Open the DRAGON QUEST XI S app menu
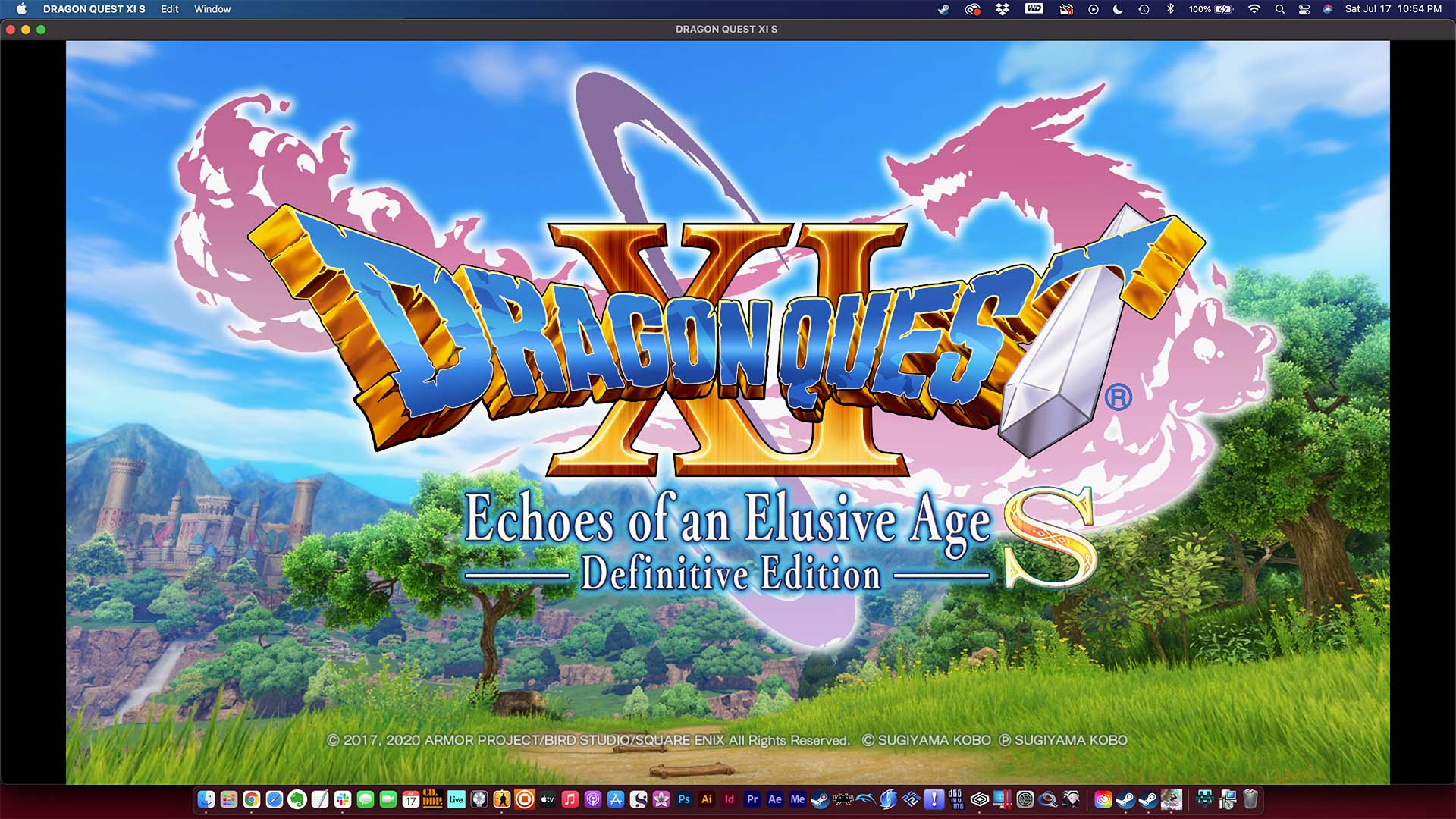Viewport: 1456px width, 819px height. pos(94,9)
